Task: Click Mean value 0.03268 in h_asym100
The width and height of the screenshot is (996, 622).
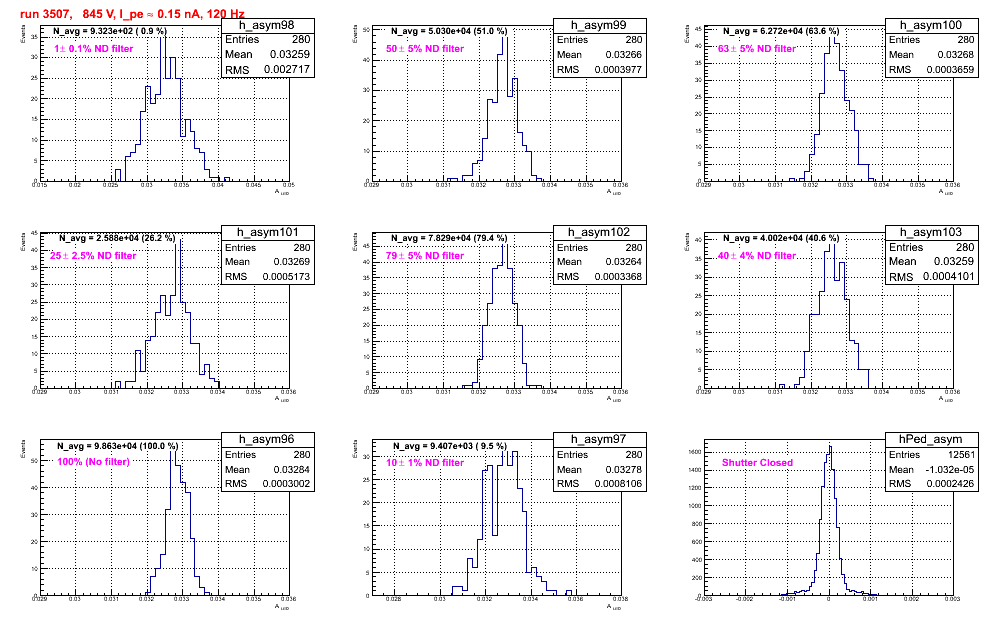Action: pyautogui.click(x=955, y=55)
